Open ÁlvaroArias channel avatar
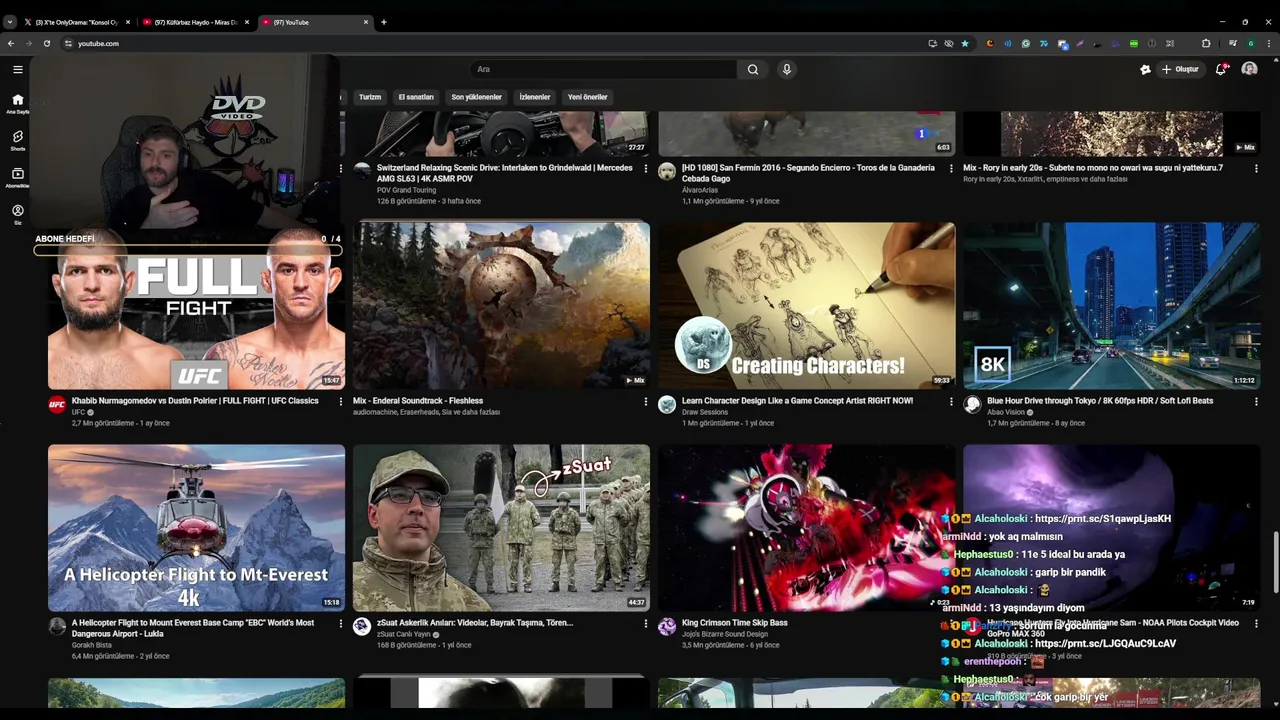This screenshot has width=1280, height=720. [x=667, y=171]
